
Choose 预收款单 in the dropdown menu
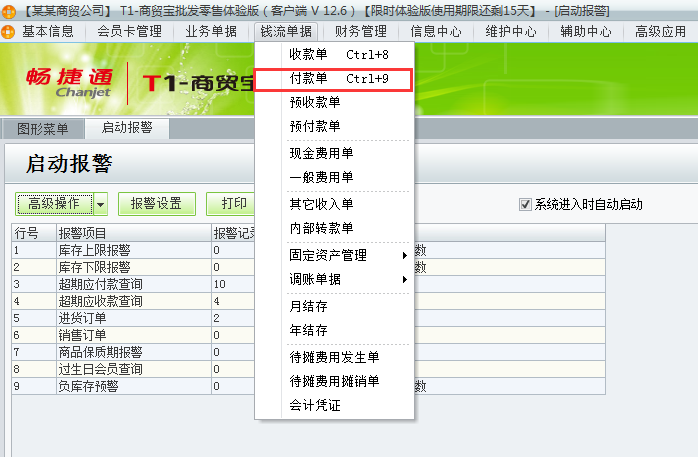(x=334, y=102)
